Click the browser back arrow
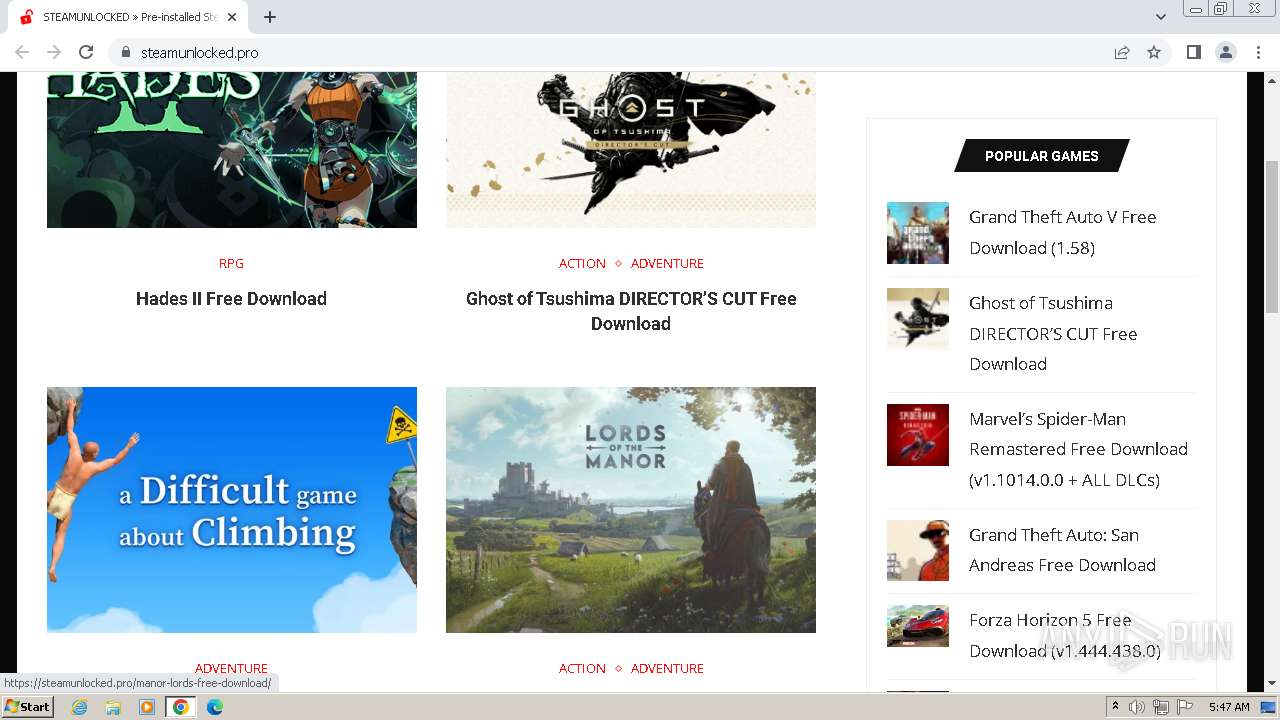The width and height of the screenshot is (1280, 720). 22,52
